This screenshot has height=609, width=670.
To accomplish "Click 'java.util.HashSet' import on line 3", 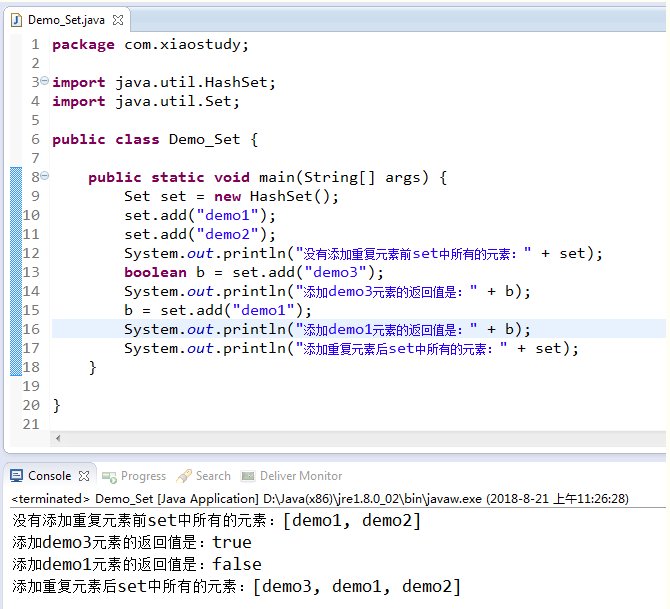I will tap(191, 82).
